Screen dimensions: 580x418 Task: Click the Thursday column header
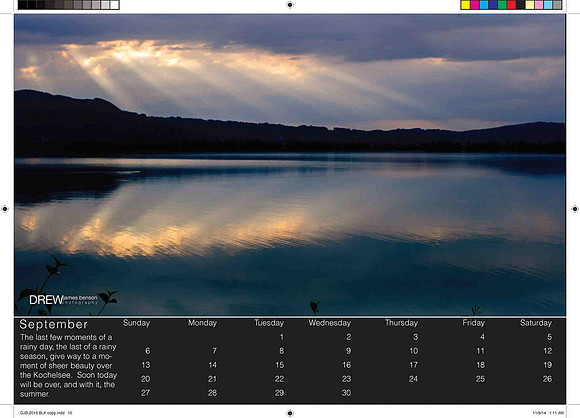click(x=401, y=323)
